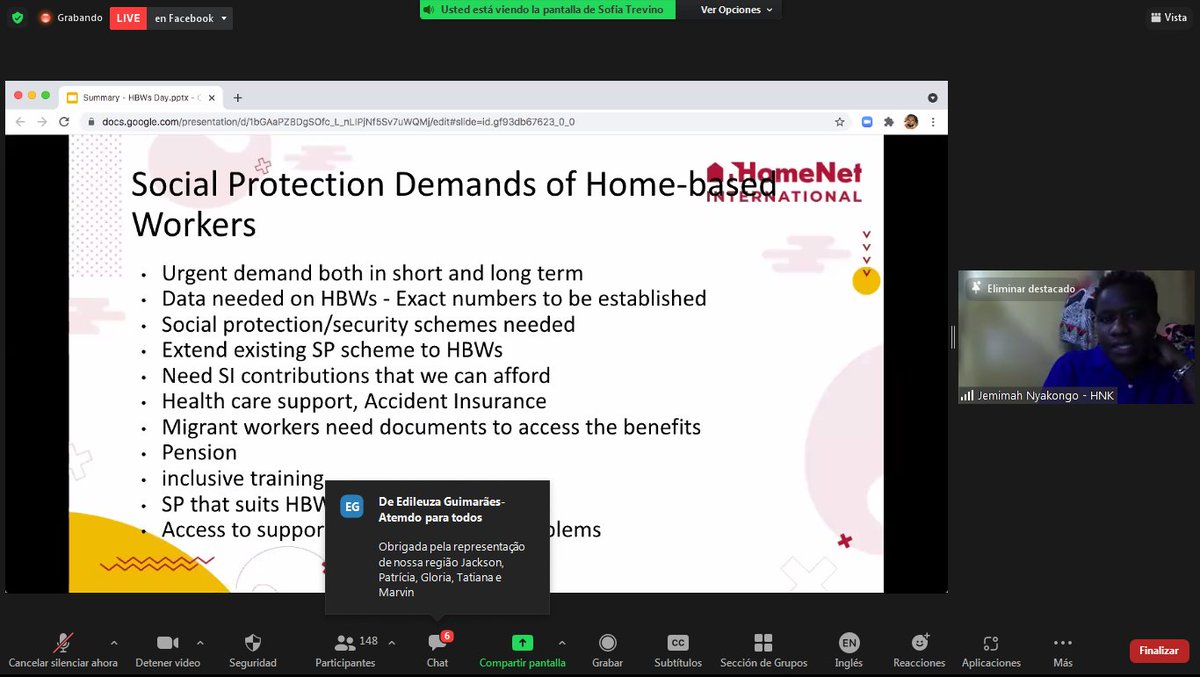Screen dimensions: 1200x677
Task: Open the Chat panel
Action: [x=437, y=650]
